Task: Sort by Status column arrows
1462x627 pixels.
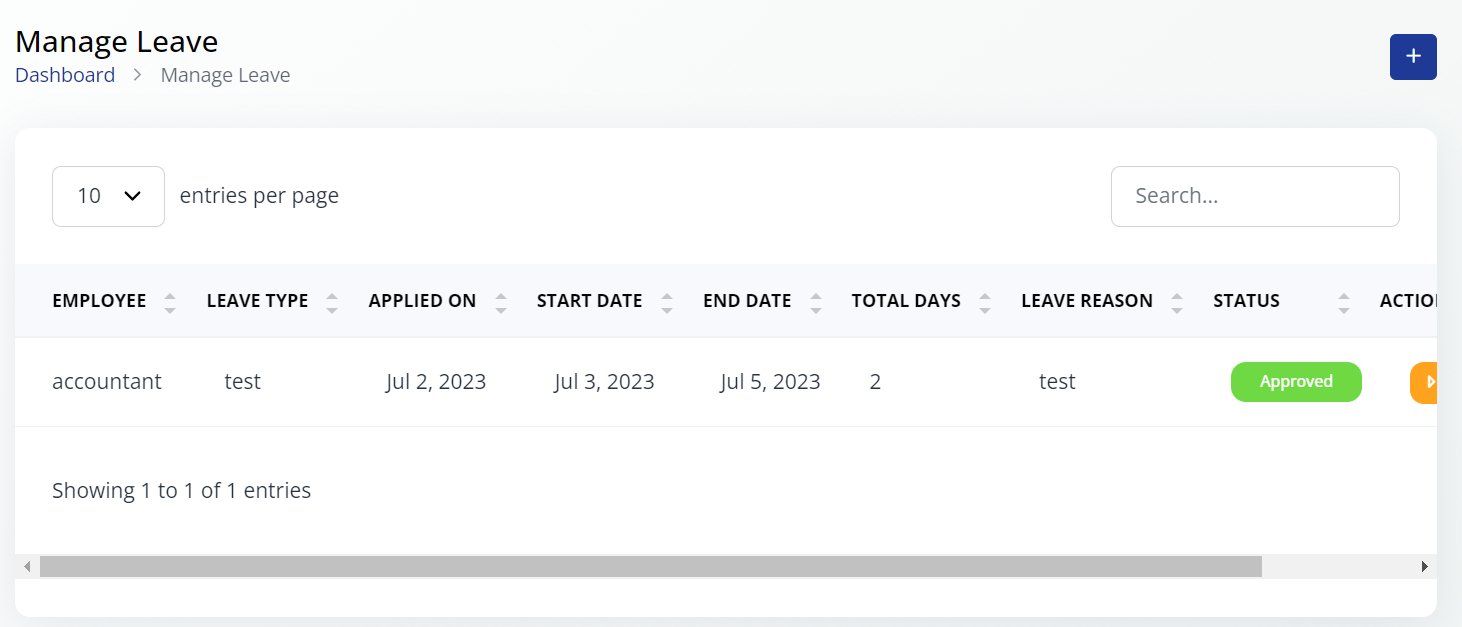Action: pos(1344,302)
